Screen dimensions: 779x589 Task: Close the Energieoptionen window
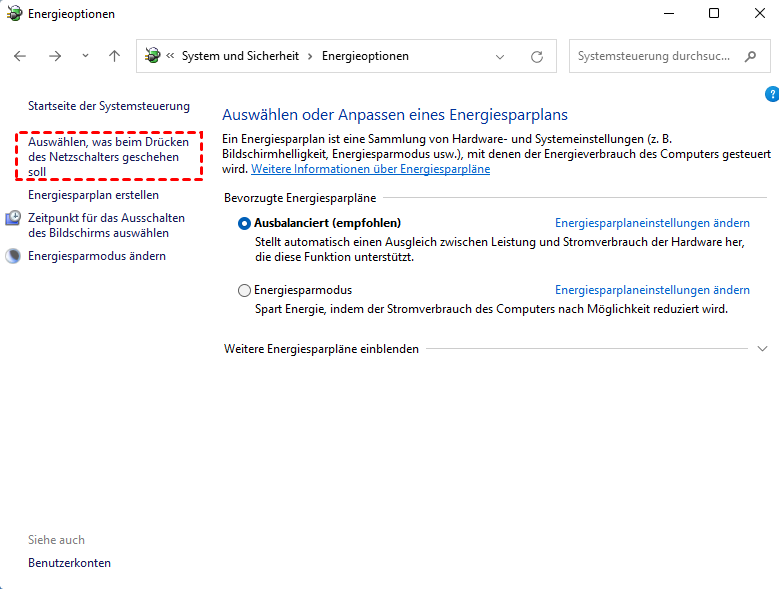[x=760, y=13]
